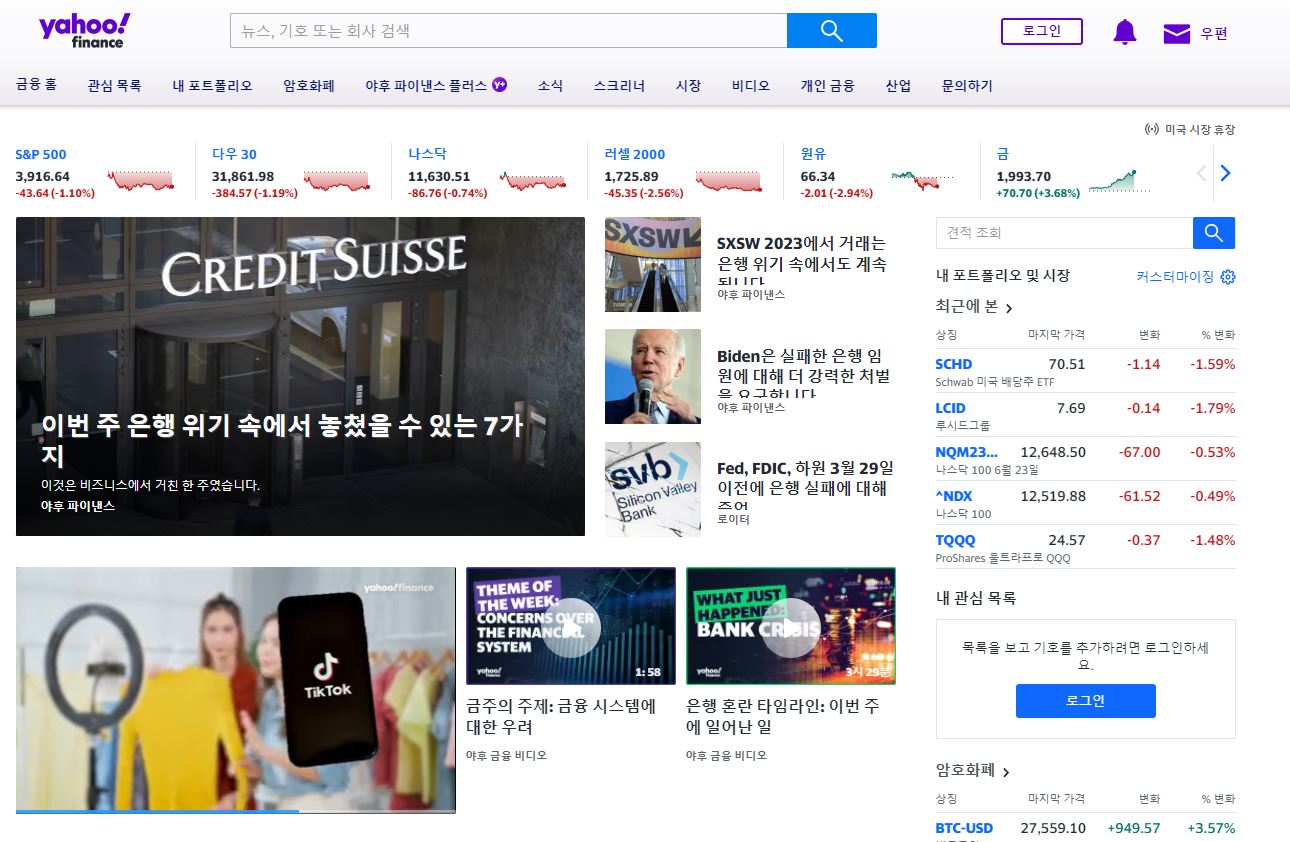
Task: Open the 비디오 menu
Action: coord(751,86)
